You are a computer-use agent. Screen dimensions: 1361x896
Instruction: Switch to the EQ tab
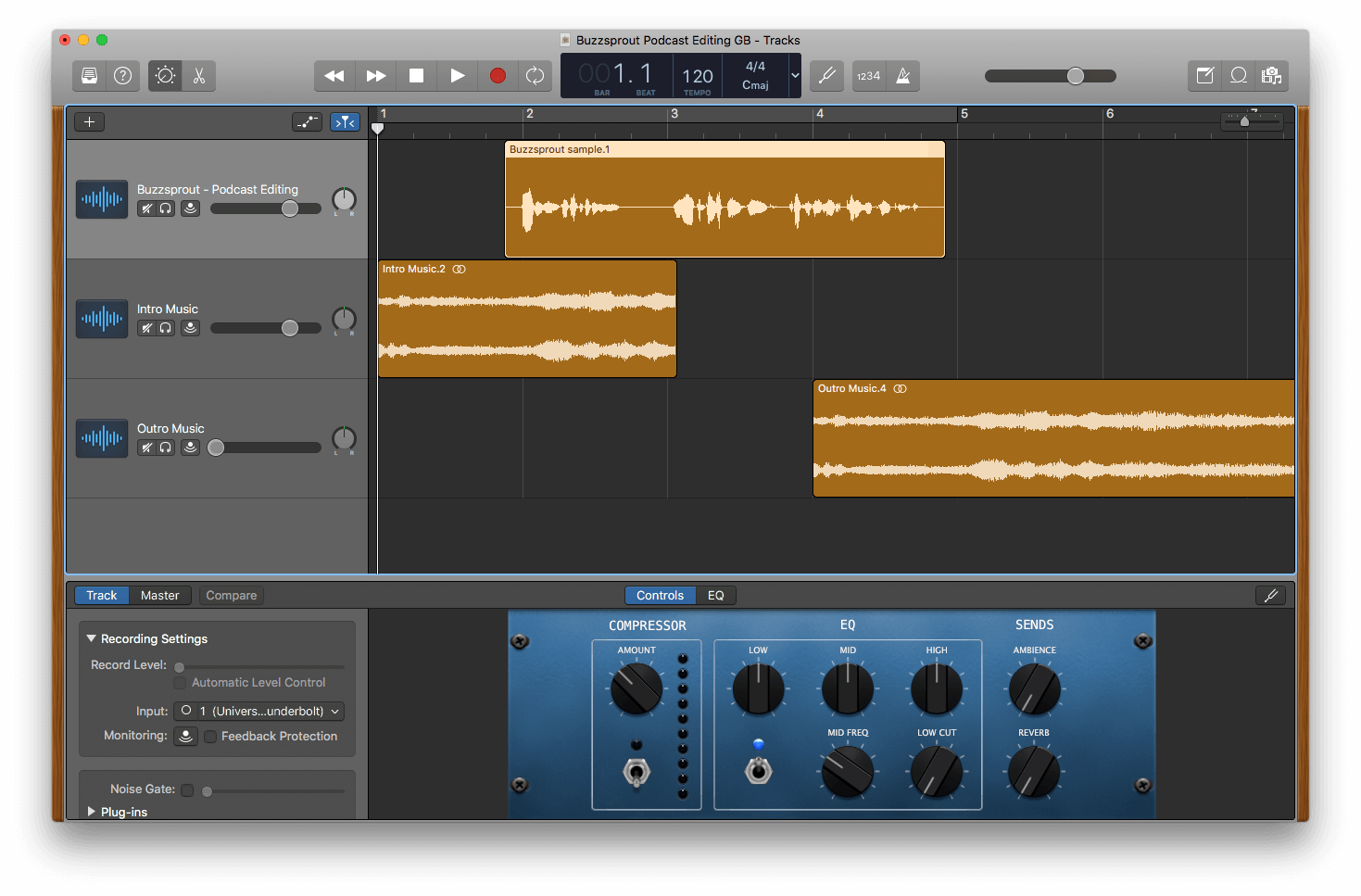pyautogui.click(x=715, y=595)
